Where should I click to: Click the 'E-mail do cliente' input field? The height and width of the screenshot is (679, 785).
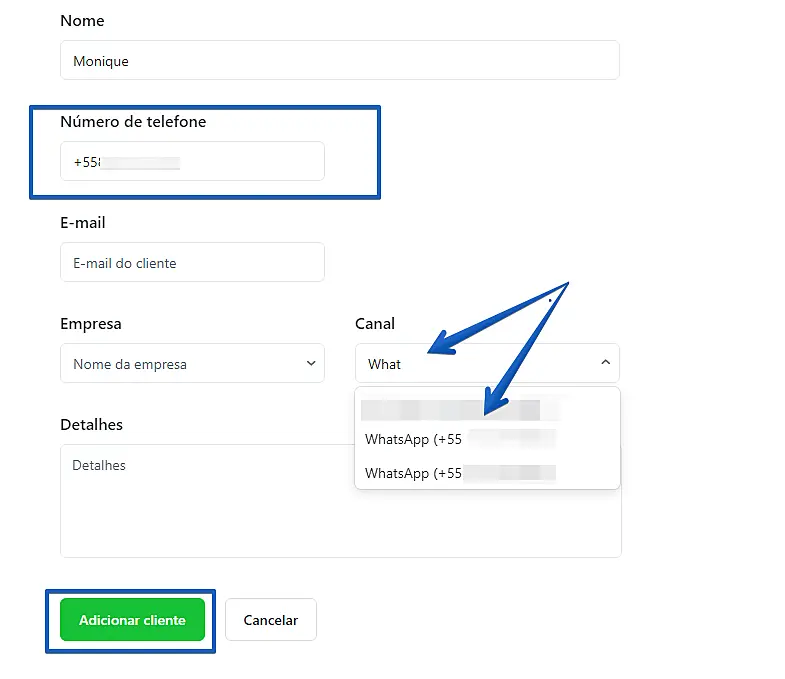(x=192, y=263)
